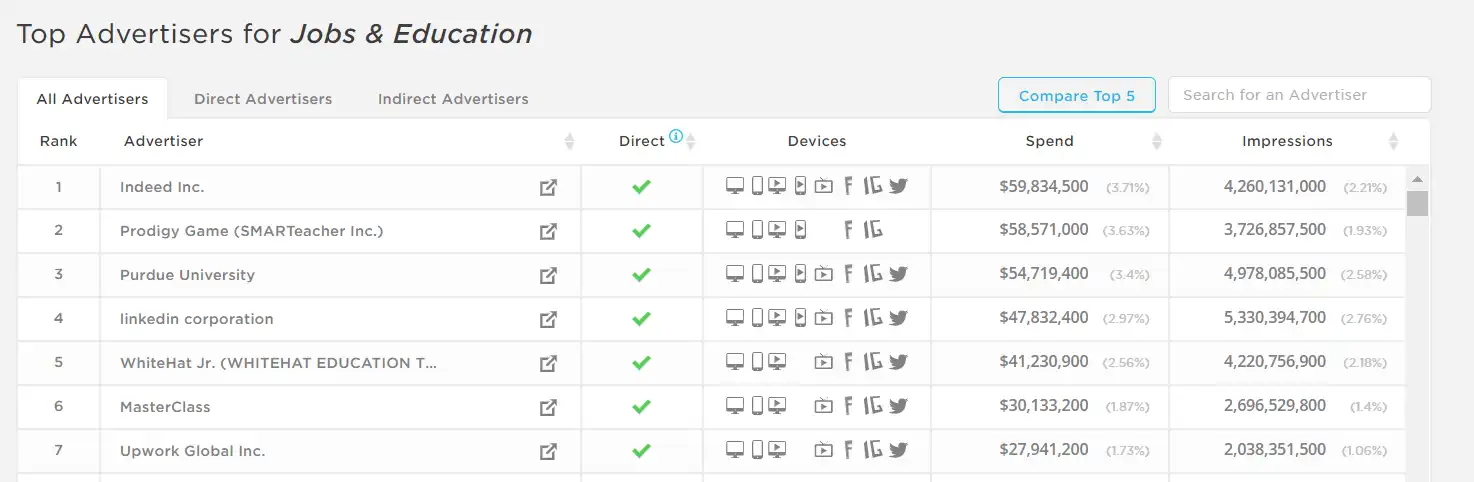Viewport: 1474px width, 482px height.
Task: Click Instagram icon in Upwork Global row
Action: [873, 450]
